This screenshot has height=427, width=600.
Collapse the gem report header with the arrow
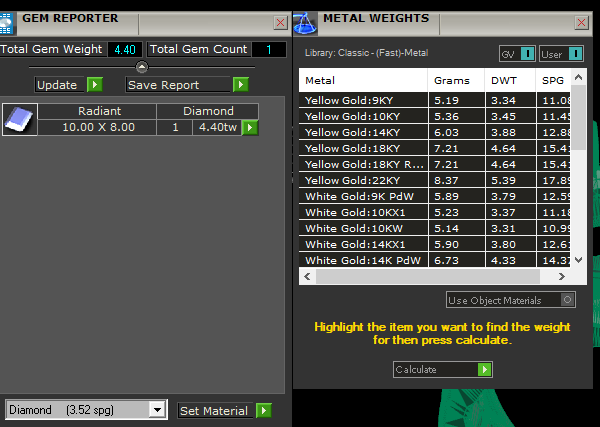pyautogui.click(x=141, y=67)
